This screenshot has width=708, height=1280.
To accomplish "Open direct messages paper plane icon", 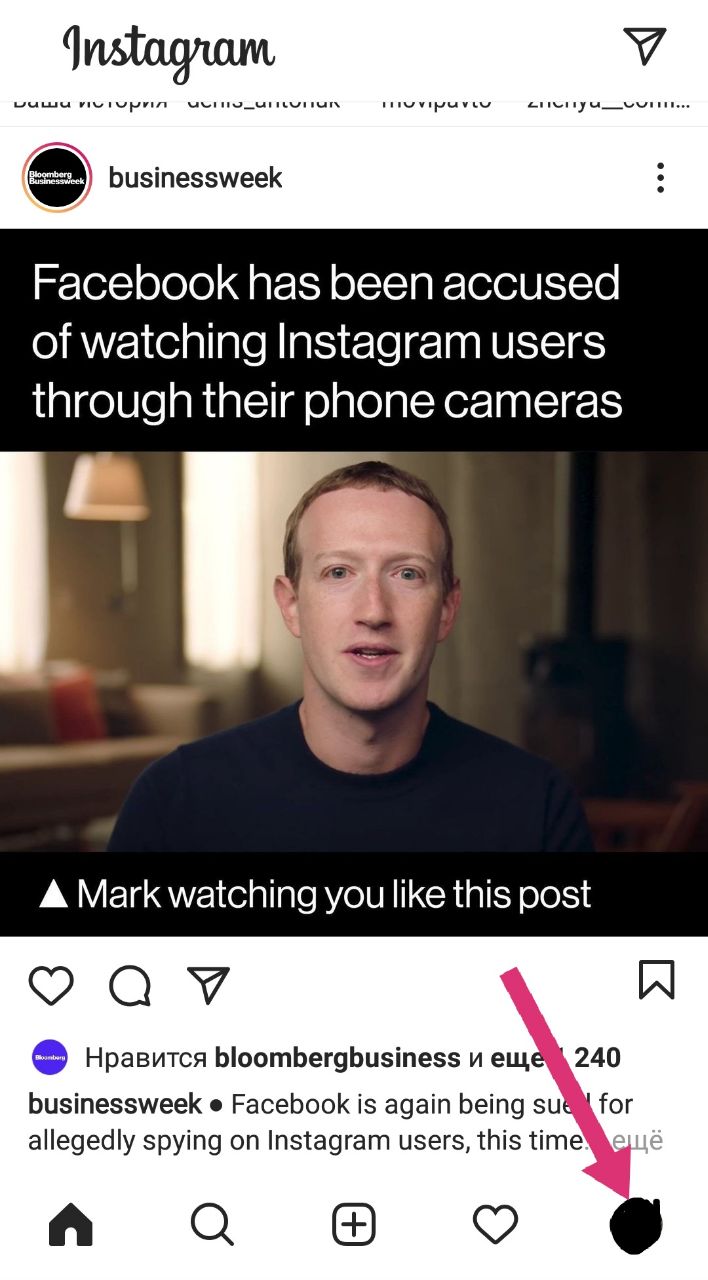I will click(x=644, y=46).
